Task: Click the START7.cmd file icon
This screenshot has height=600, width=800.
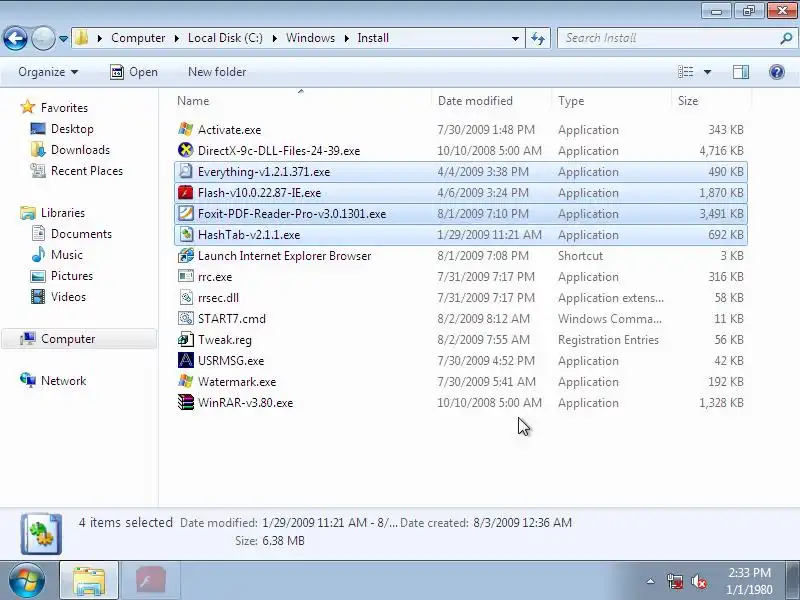Action: pyautogui.click(x=186, y=318)
